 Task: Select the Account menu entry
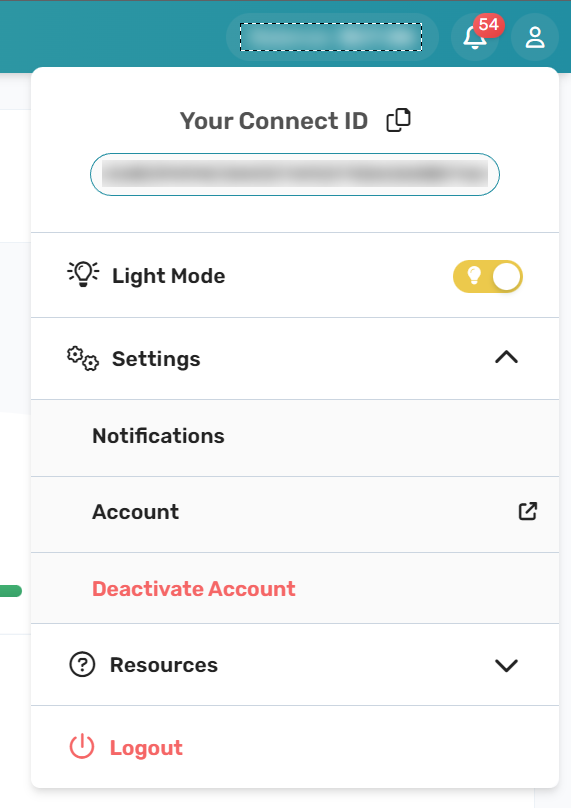[x=295, y=514]
